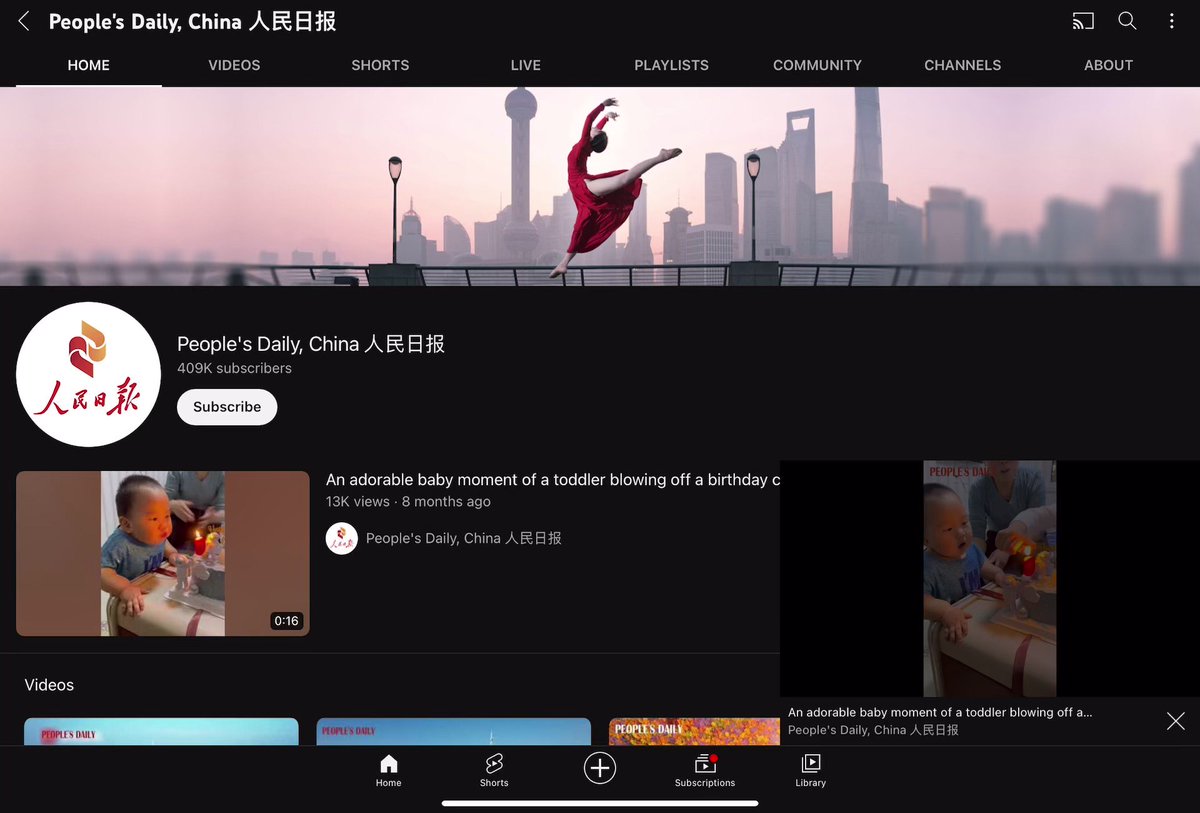Tap the dancer channel banner image
The width and height of the screenshot is (1200, 813).
pyautogui.click(x=600, y=187)
